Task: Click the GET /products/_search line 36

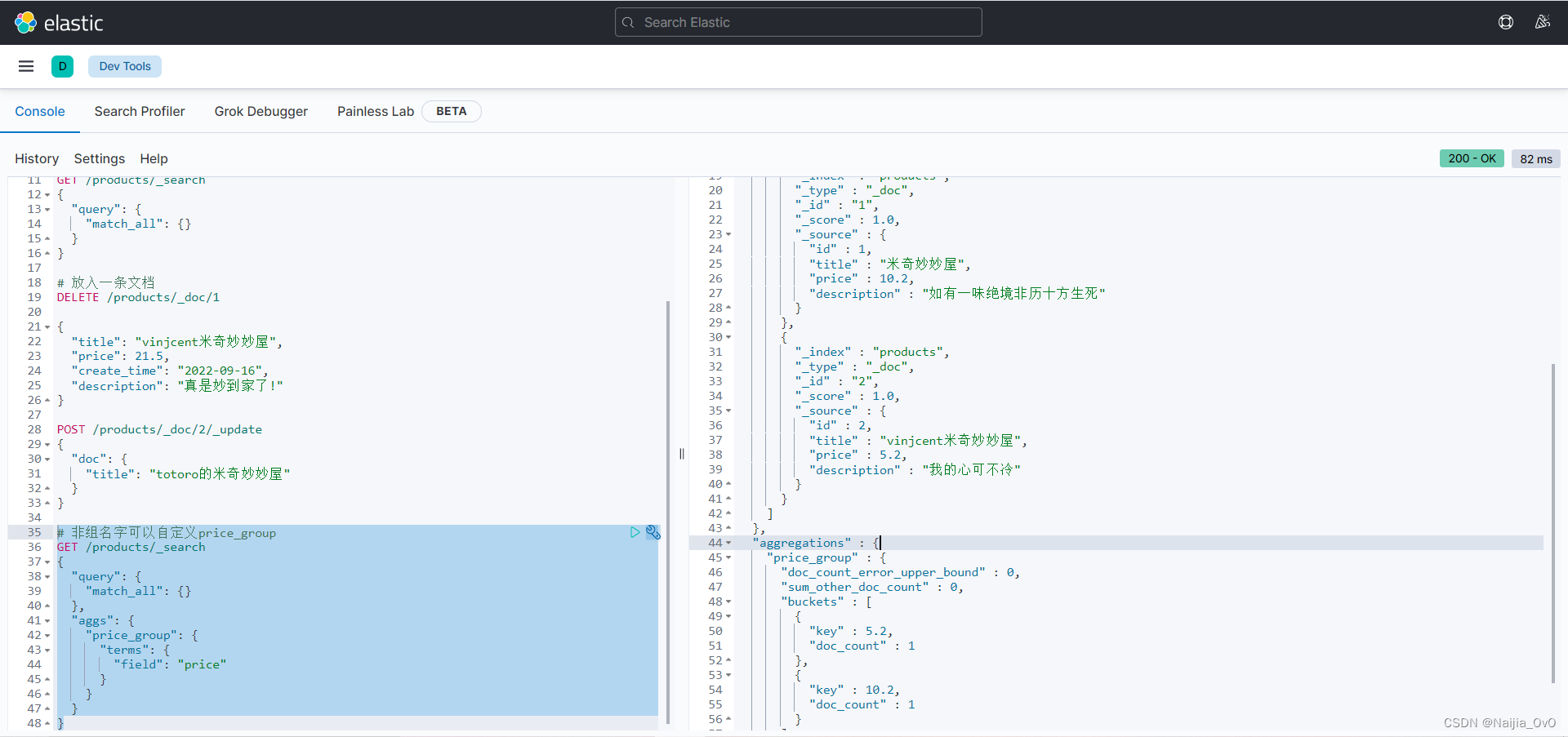Action: pyautogui.click(x=131, y=548)
